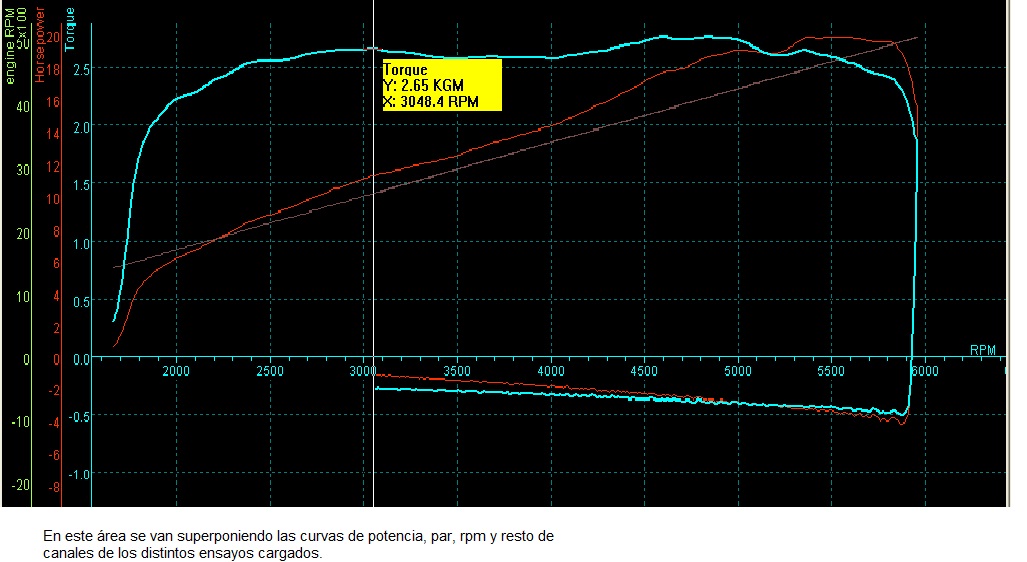Click the 10 value on the Horse power axis
The height and width of the screenshot is (562, 1027).
tap(55, 198)
